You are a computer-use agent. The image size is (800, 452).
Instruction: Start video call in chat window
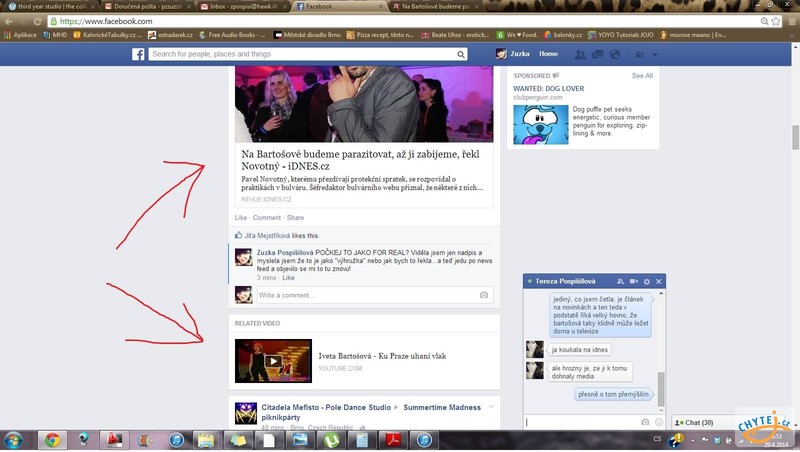[634, 282]
